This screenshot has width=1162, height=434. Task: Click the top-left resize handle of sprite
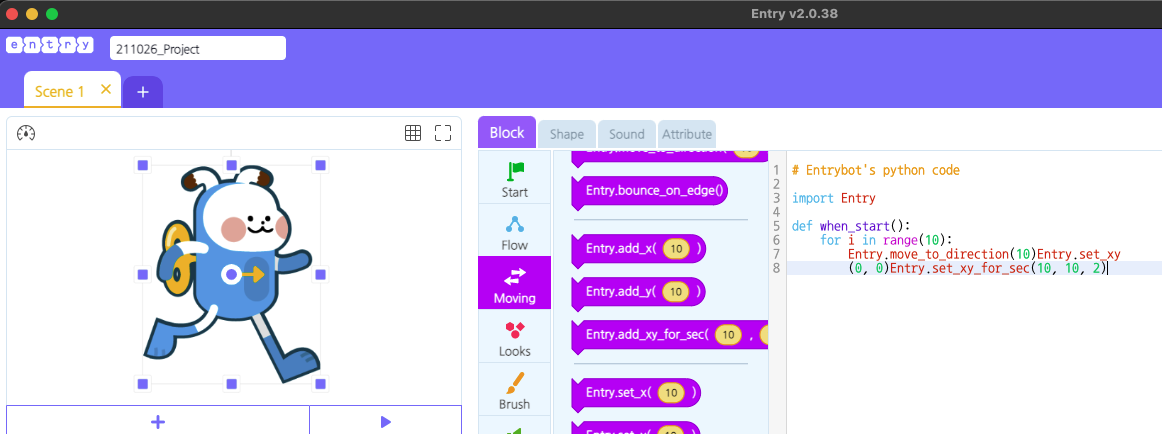pyautogui.click(x=143, y=165)
